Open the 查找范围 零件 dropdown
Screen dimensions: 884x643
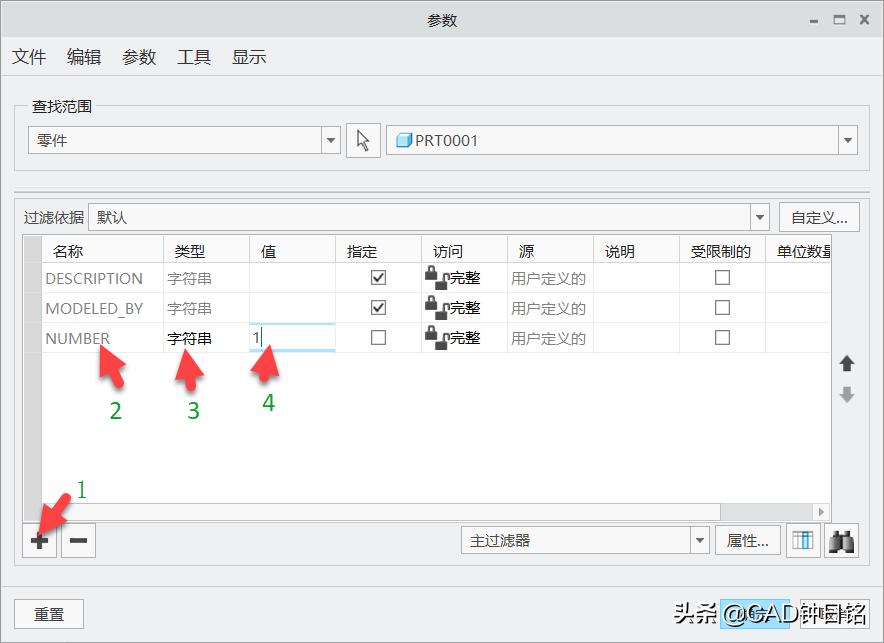coord(330,140)
